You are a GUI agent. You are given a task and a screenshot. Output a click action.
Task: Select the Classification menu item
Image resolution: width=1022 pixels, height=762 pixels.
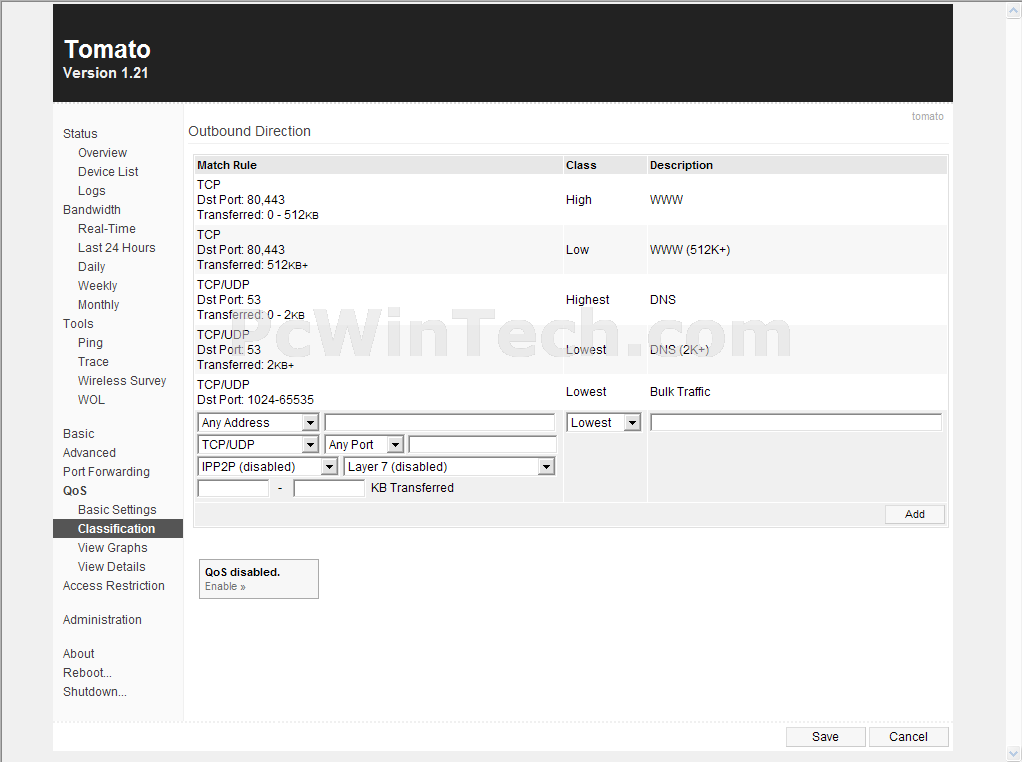[x=117, y=529]
